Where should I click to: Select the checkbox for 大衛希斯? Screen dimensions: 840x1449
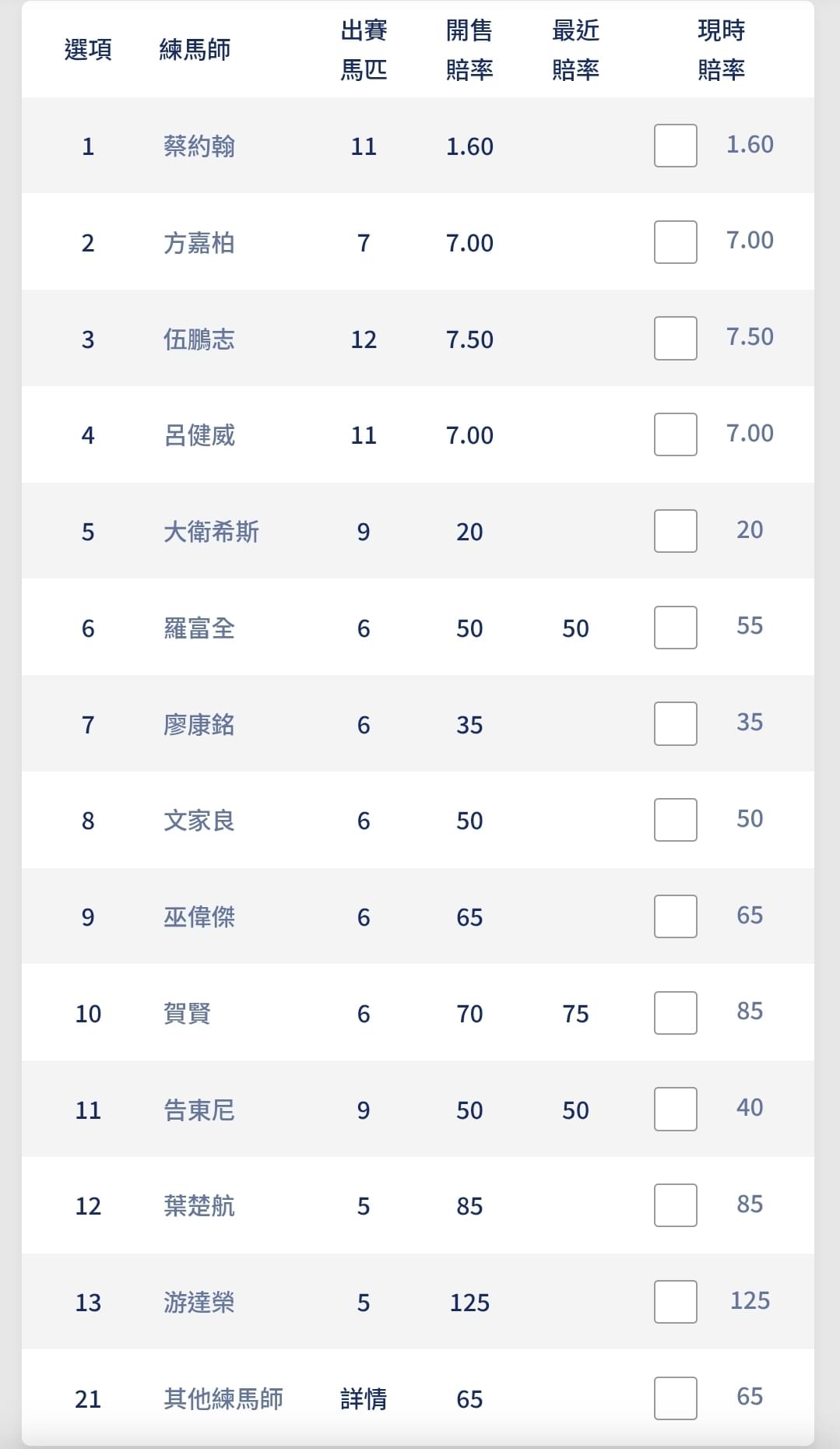coord(675,531)
